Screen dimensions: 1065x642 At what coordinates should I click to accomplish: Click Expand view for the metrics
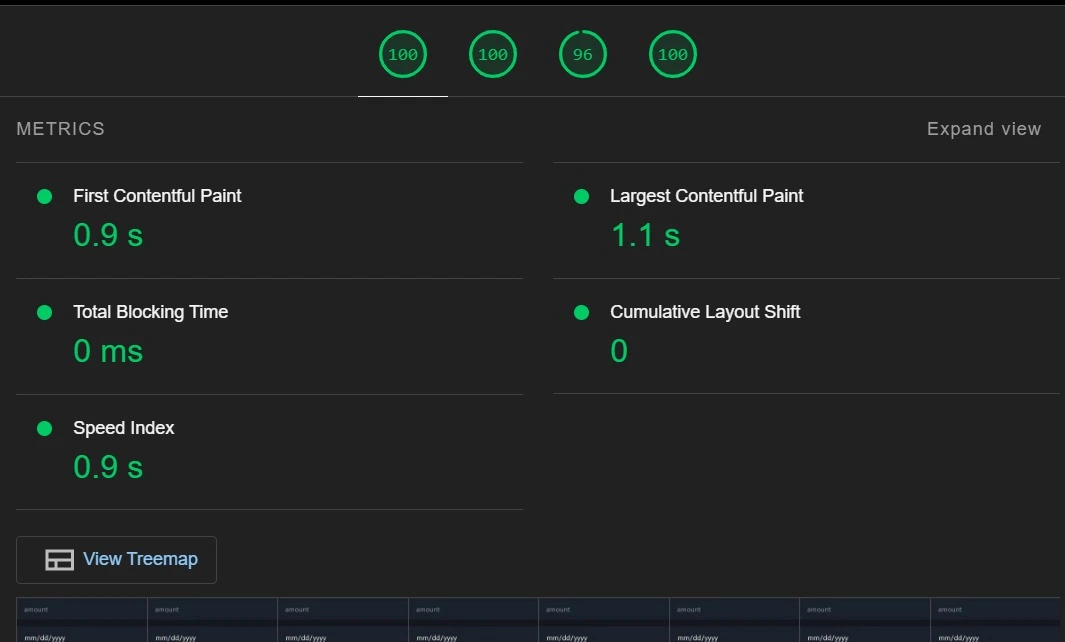[983, 129]
